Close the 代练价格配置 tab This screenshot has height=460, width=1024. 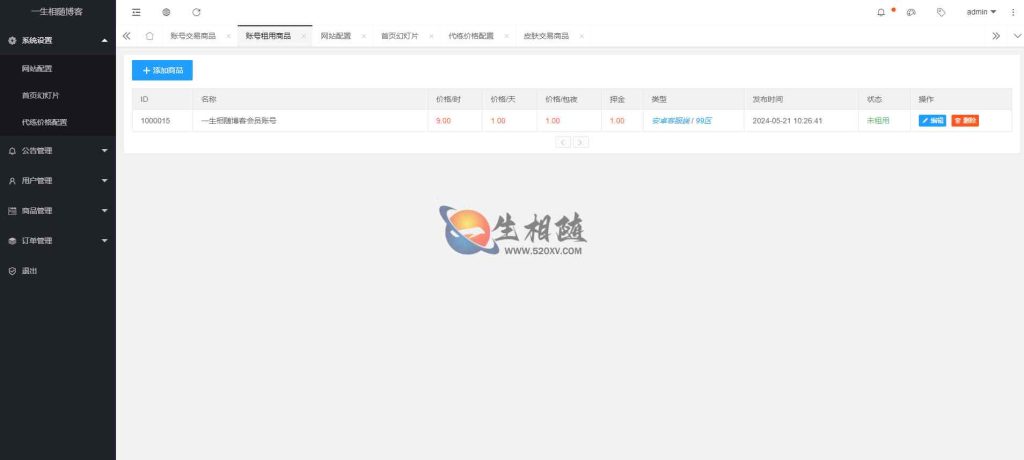506,36
